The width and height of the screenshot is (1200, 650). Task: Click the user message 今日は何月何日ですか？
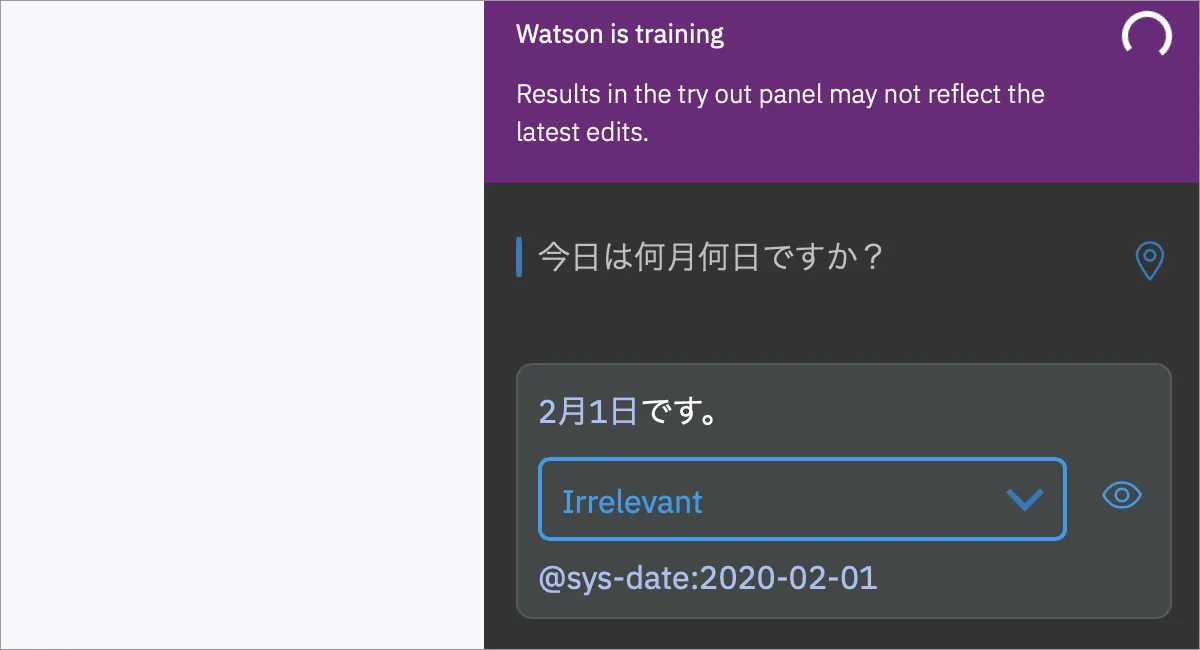(x=711, y=257)
